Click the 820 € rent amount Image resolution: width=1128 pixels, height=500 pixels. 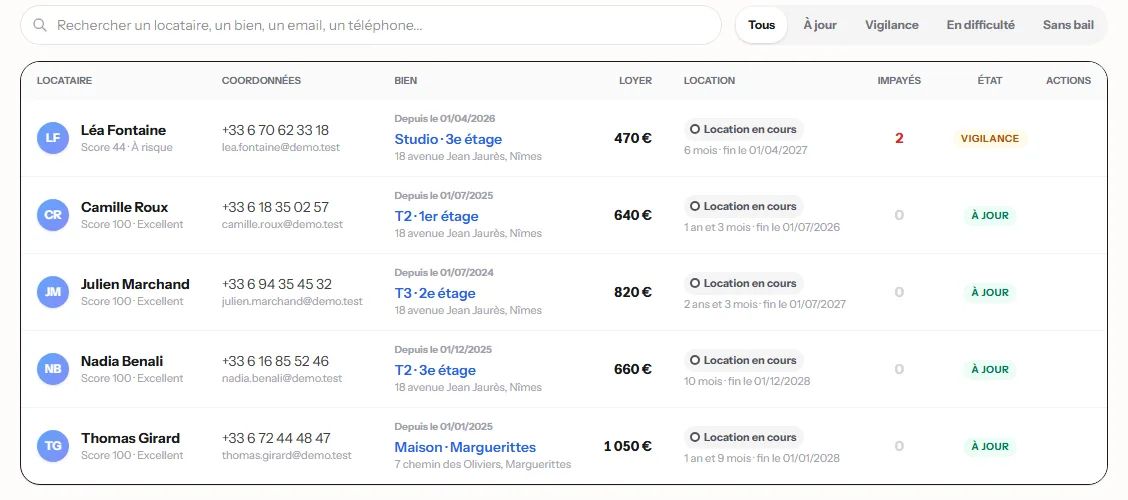[633, 292]
